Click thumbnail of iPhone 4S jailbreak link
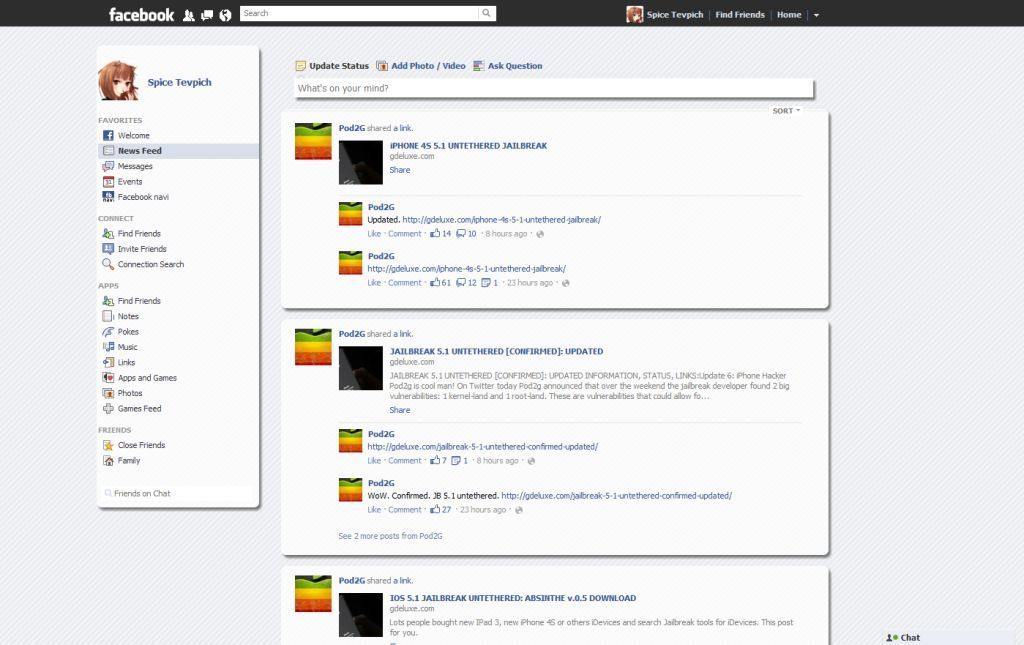This screenshot has width=1024, height=645. coord(360,163)
